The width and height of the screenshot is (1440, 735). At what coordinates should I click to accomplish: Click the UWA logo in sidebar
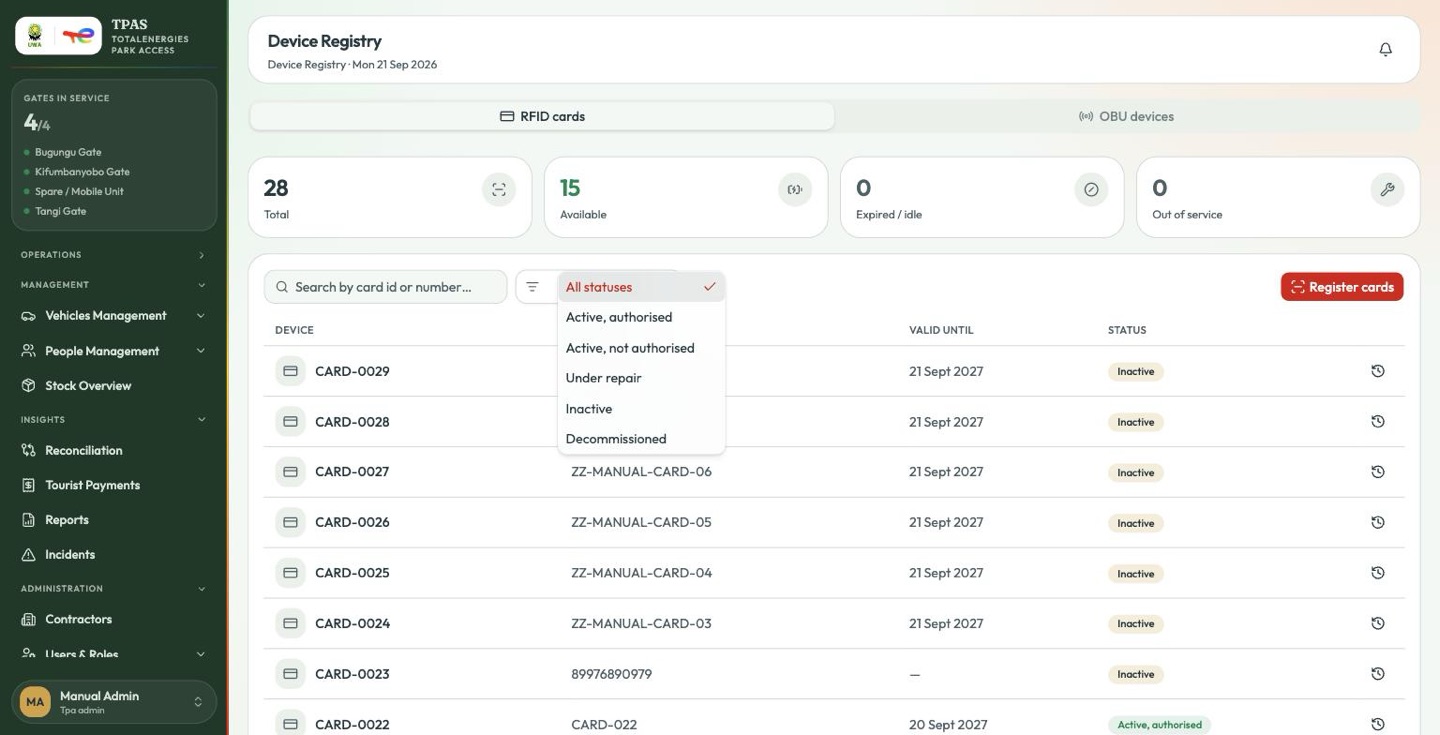(x=35, y=36)
